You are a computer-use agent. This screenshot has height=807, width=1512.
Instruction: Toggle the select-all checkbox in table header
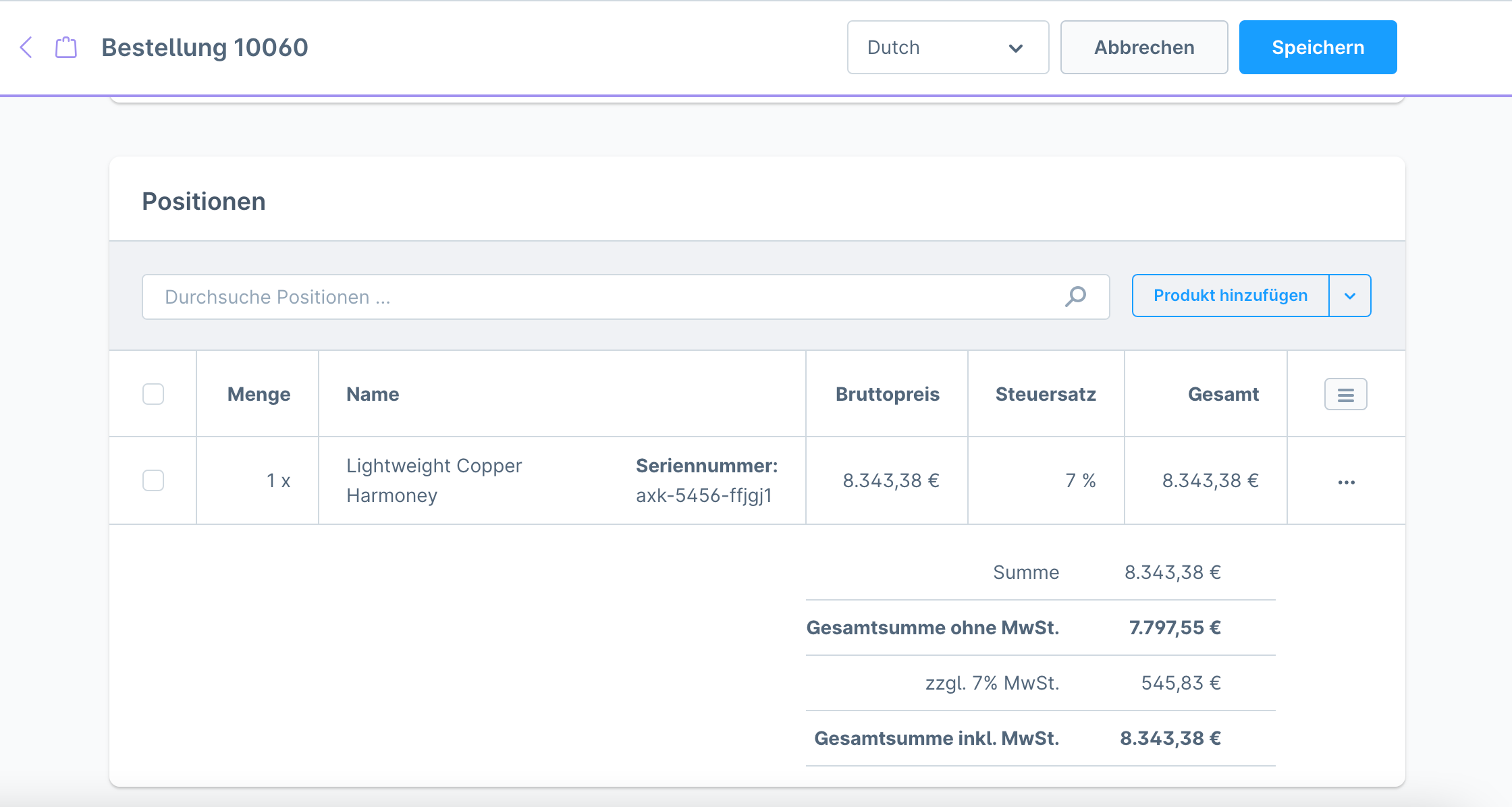(x=153, y=394)
